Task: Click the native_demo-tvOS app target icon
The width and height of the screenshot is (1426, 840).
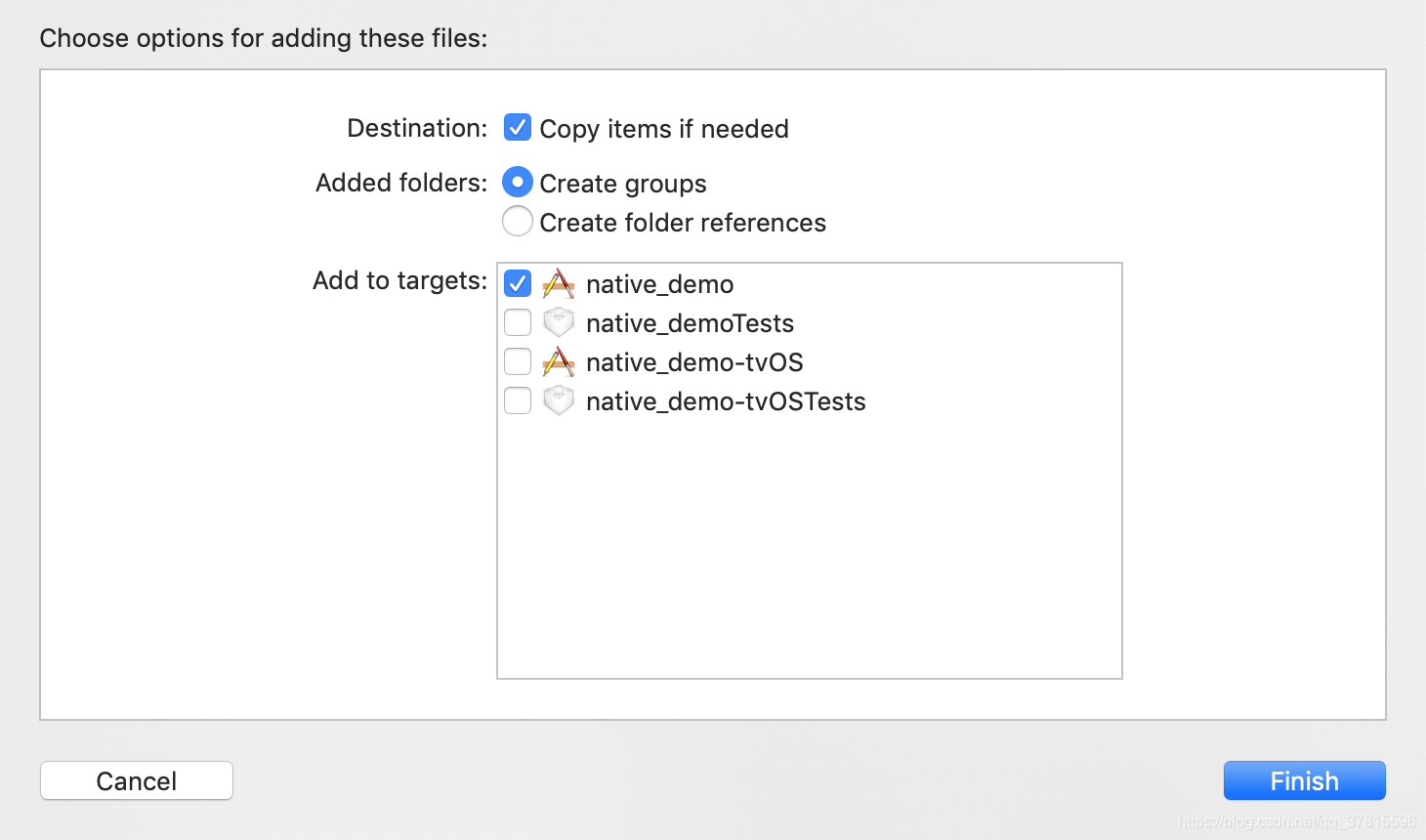Action: click(x=559, y=361)
